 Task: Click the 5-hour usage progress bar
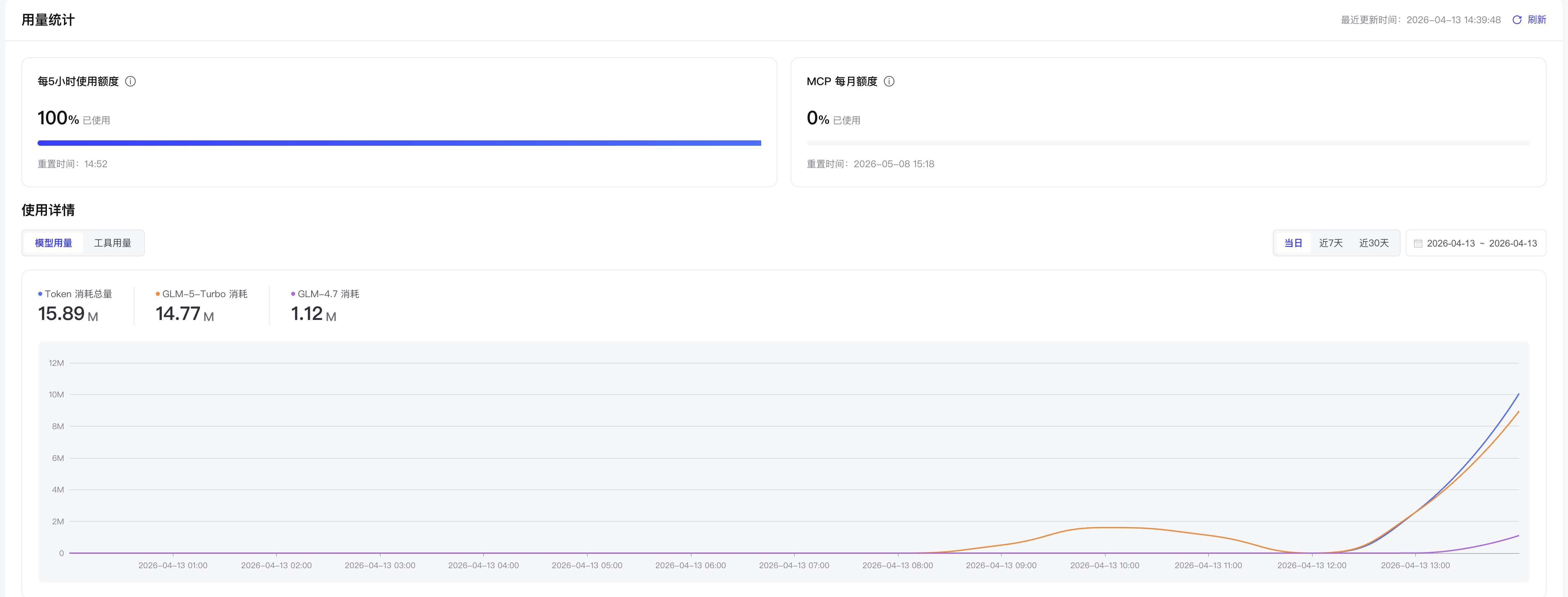click(399, 143)
